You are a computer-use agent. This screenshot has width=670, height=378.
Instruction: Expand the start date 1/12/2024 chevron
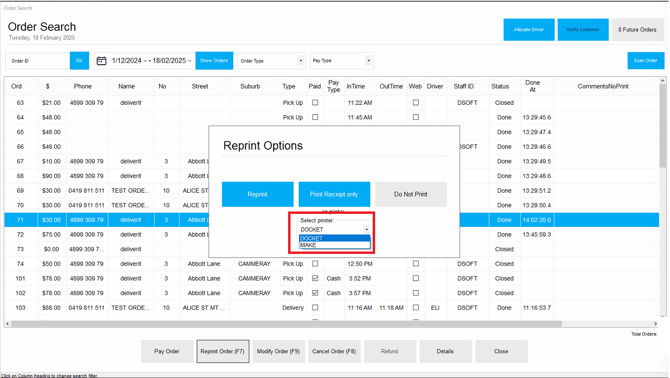(x=145, y=61)
